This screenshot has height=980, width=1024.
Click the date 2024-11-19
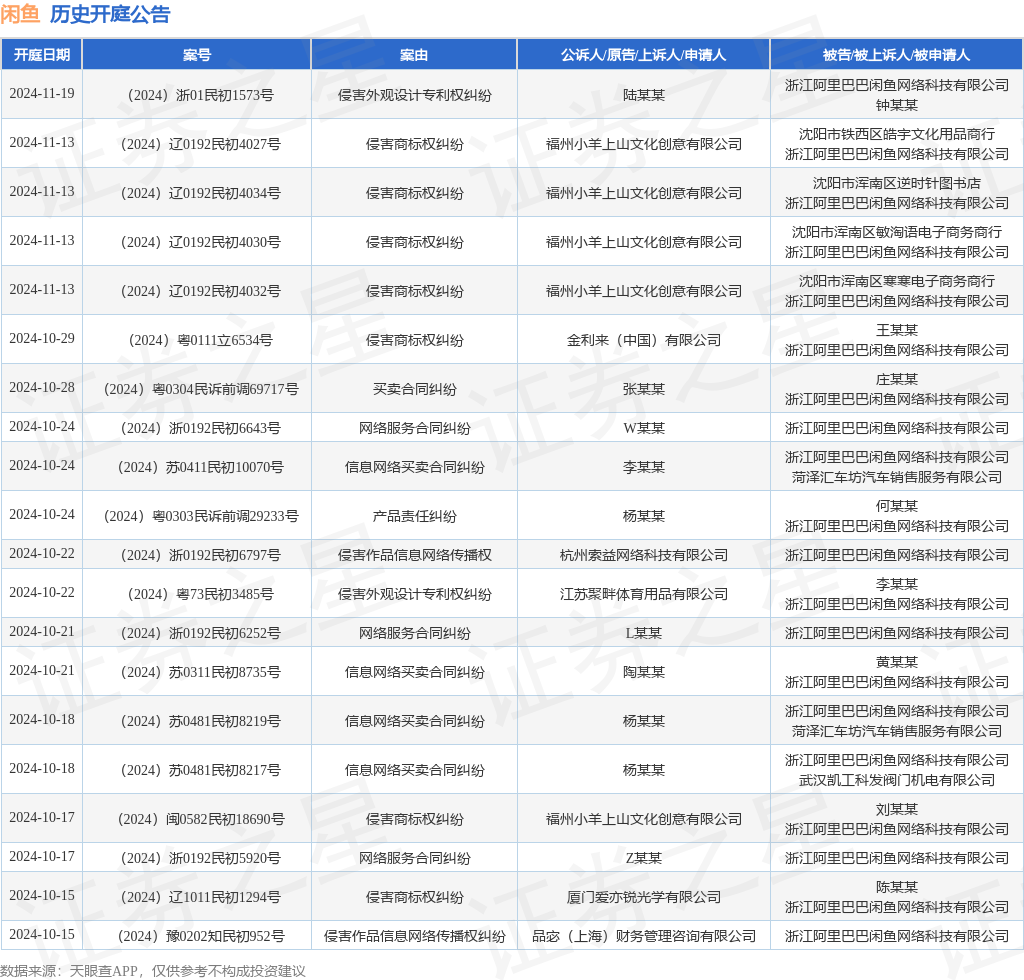point(42,93)
